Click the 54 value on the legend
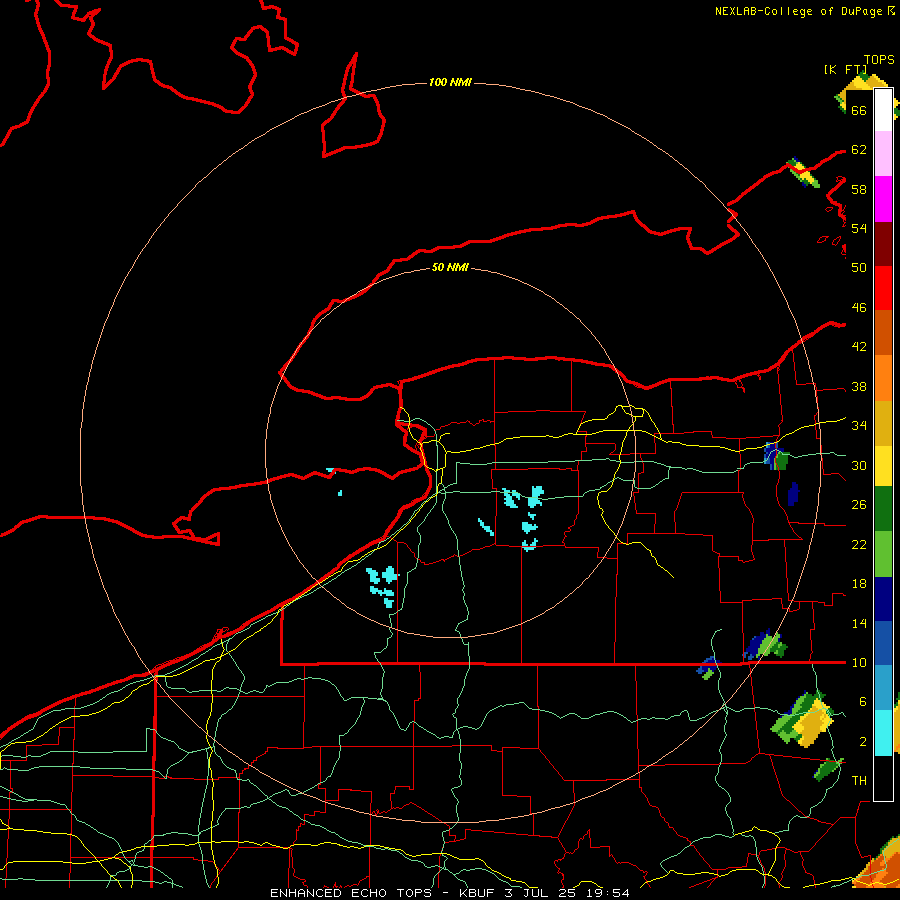This screenshot has width=900, height=900. pyautogui.click(x=859, y=228)
